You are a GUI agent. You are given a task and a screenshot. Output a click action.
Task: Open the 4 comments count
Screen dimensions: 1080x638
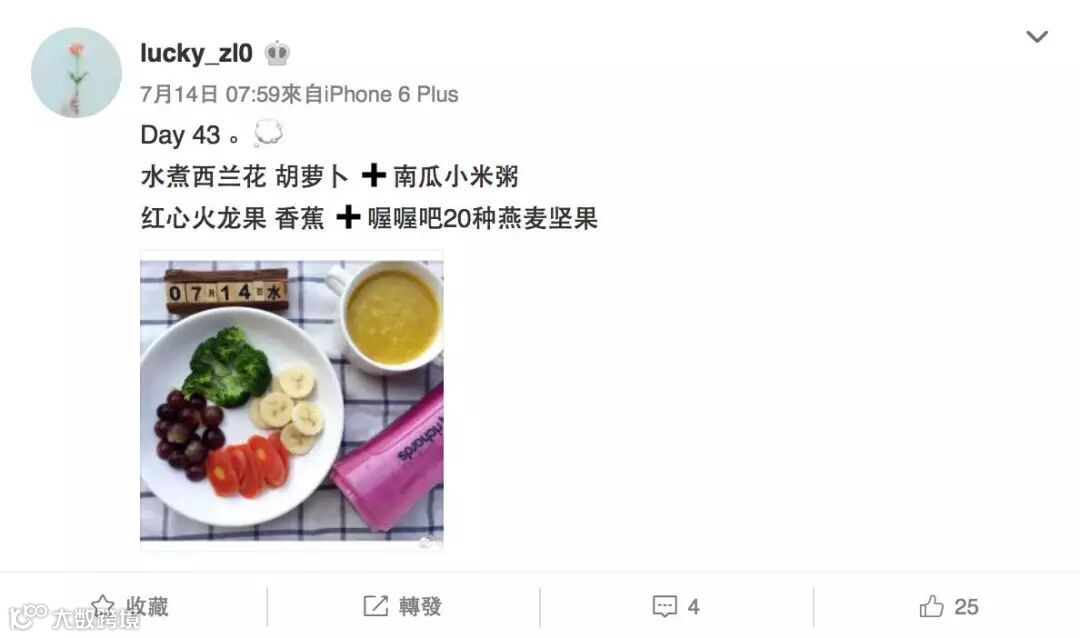694,607
